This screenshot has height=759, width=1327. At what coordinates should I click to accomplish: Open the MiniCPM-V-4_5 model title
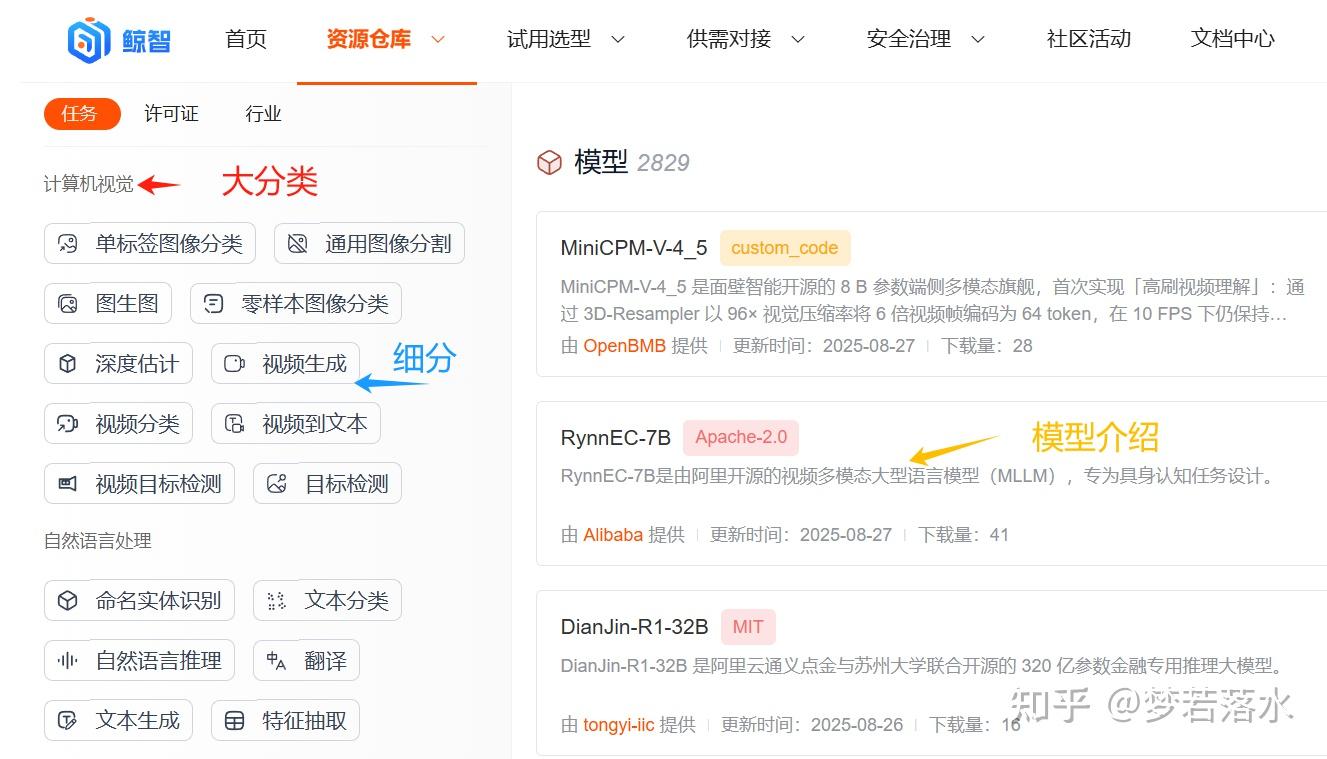634,248
